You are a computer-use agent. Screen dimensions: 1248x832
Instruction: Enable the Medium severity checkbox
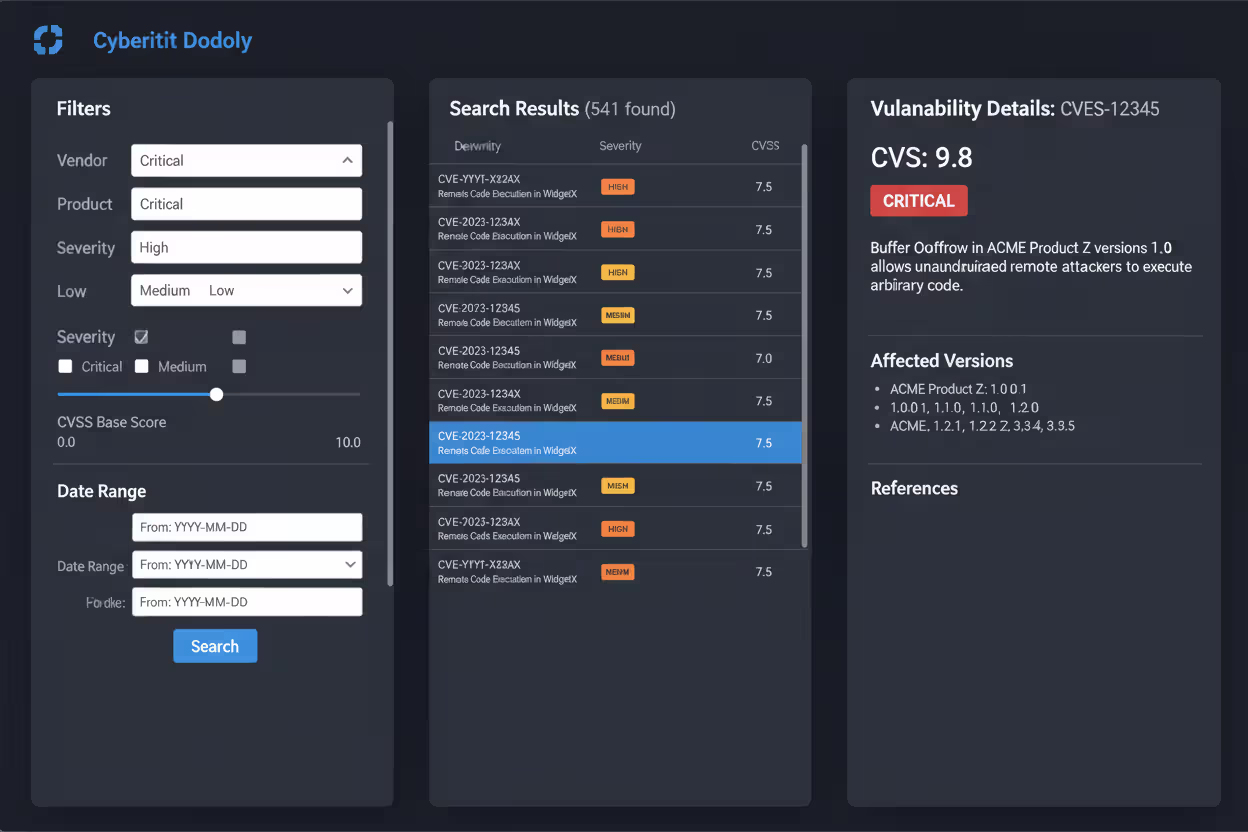[140, 366]
